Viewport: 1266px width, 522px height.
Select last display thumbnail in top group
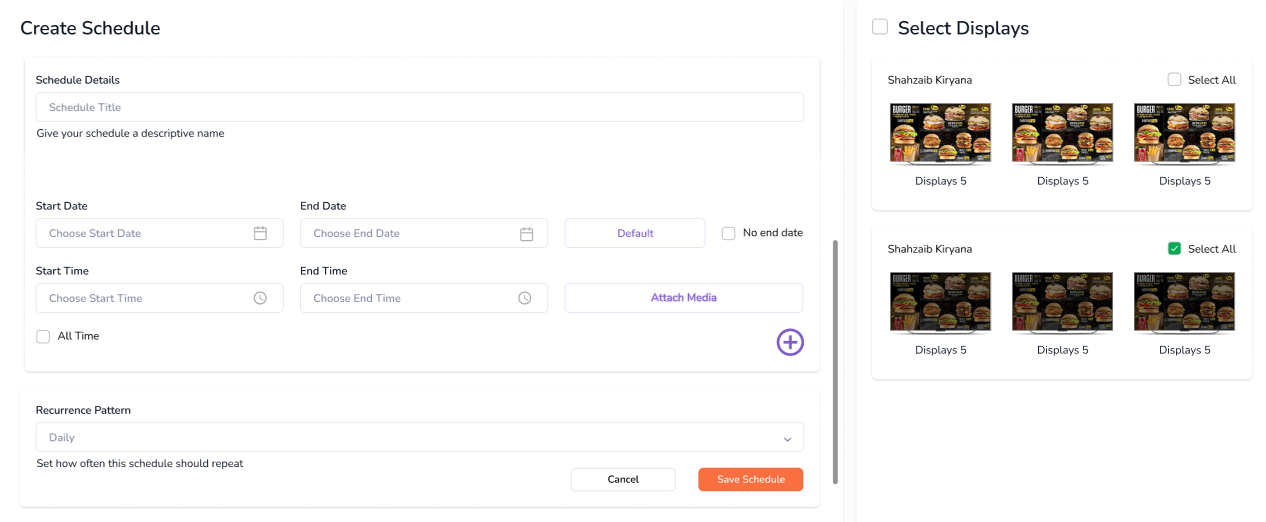(x=1184, y=132)
